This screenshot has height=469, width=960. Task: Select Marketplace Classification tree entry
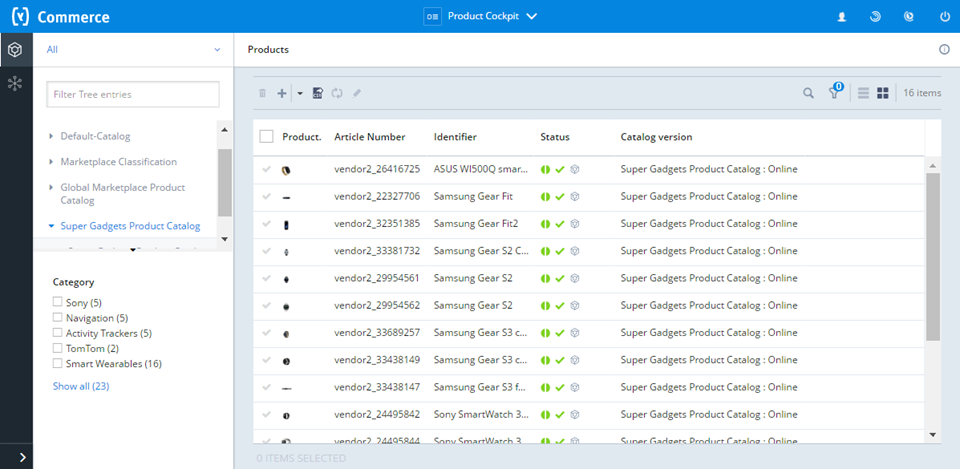(119, 162)
